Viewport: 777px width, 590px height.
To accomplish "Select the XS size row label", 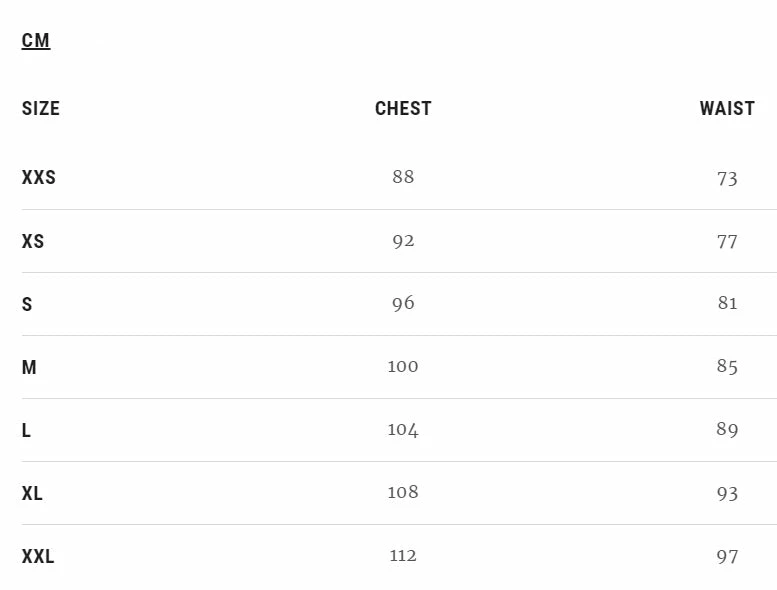I will (x=33, y=241).
